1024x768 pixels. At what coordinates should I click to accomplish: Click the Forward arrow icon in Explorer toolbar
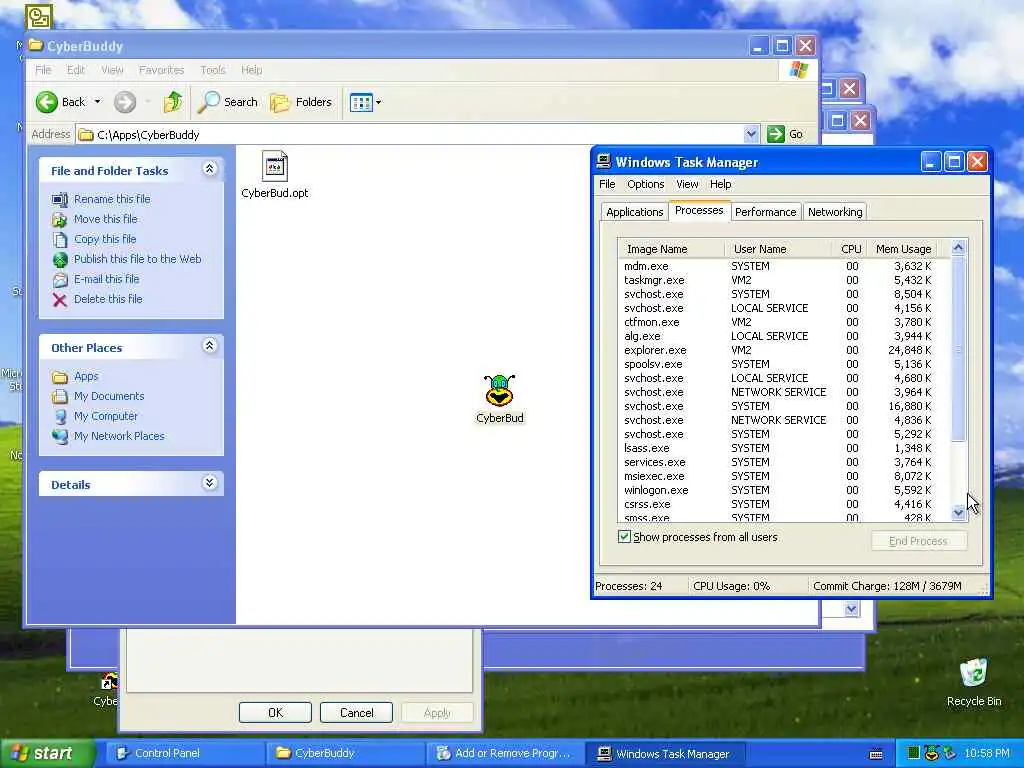pos(125,102)
